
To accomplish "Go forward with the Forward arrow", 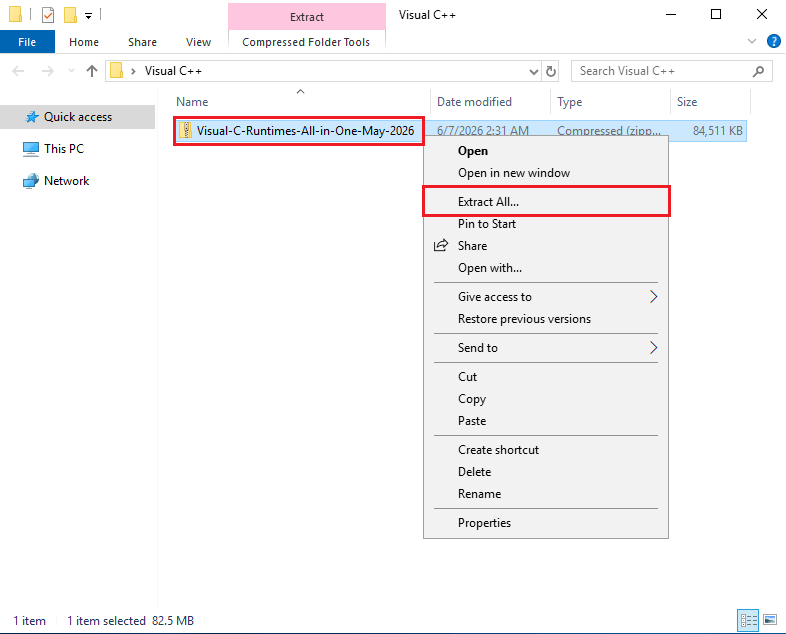I will point(48,71).
